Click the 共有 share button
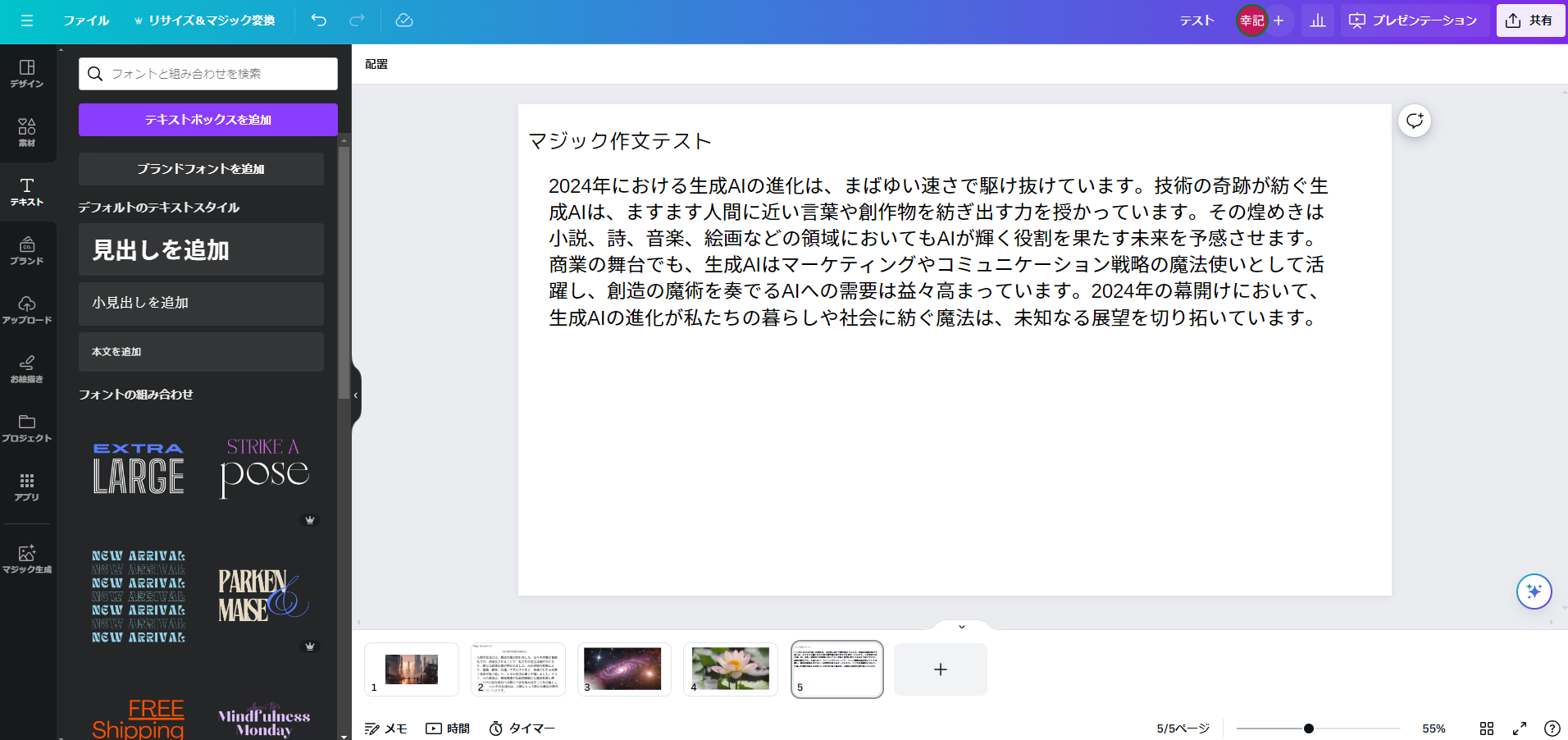This screenshot has height=740, width=1568. 1529,21
